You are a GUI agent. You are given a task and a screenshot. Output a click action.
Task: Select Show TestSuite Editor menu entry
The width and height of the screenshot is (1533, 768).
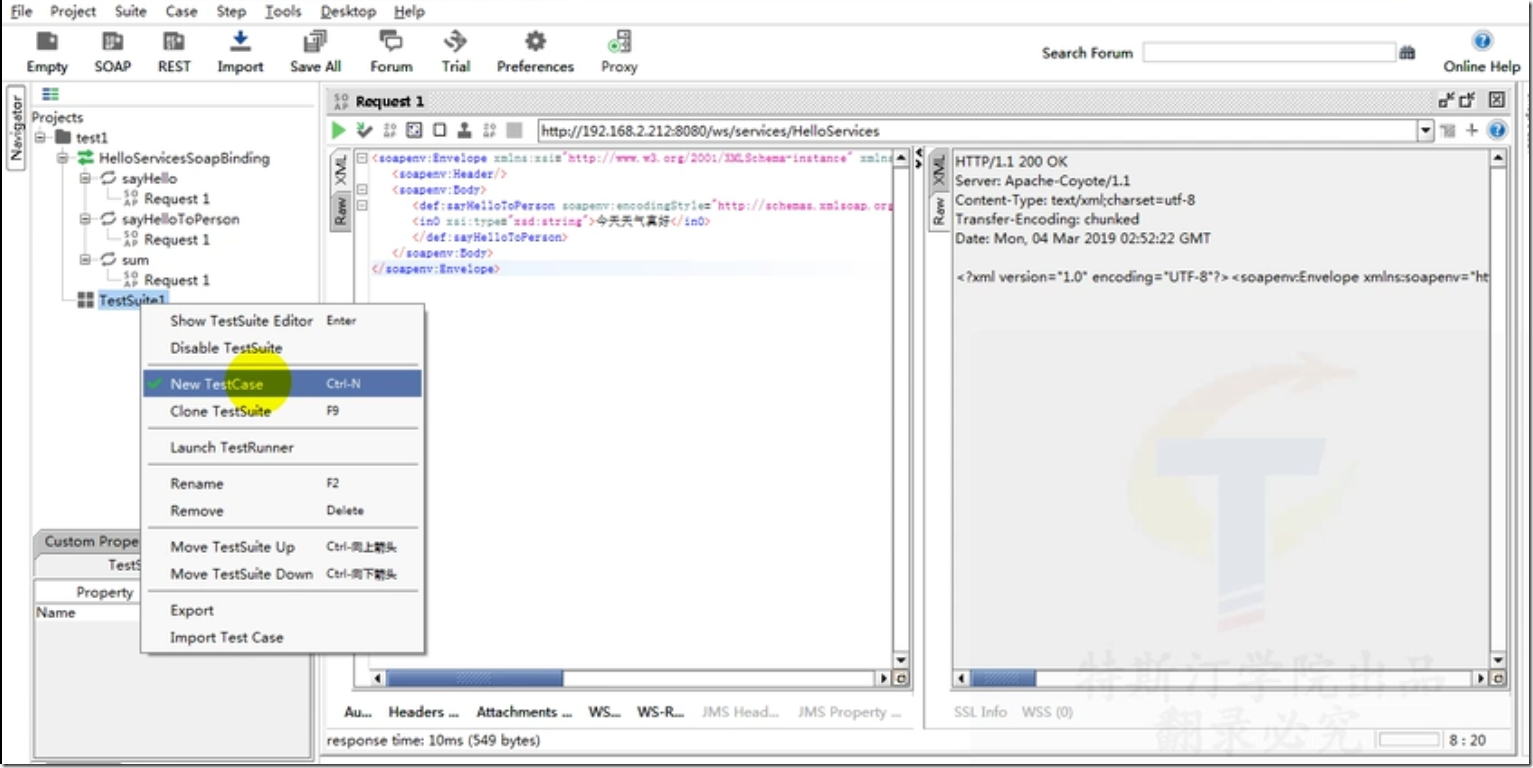(282, 321)
